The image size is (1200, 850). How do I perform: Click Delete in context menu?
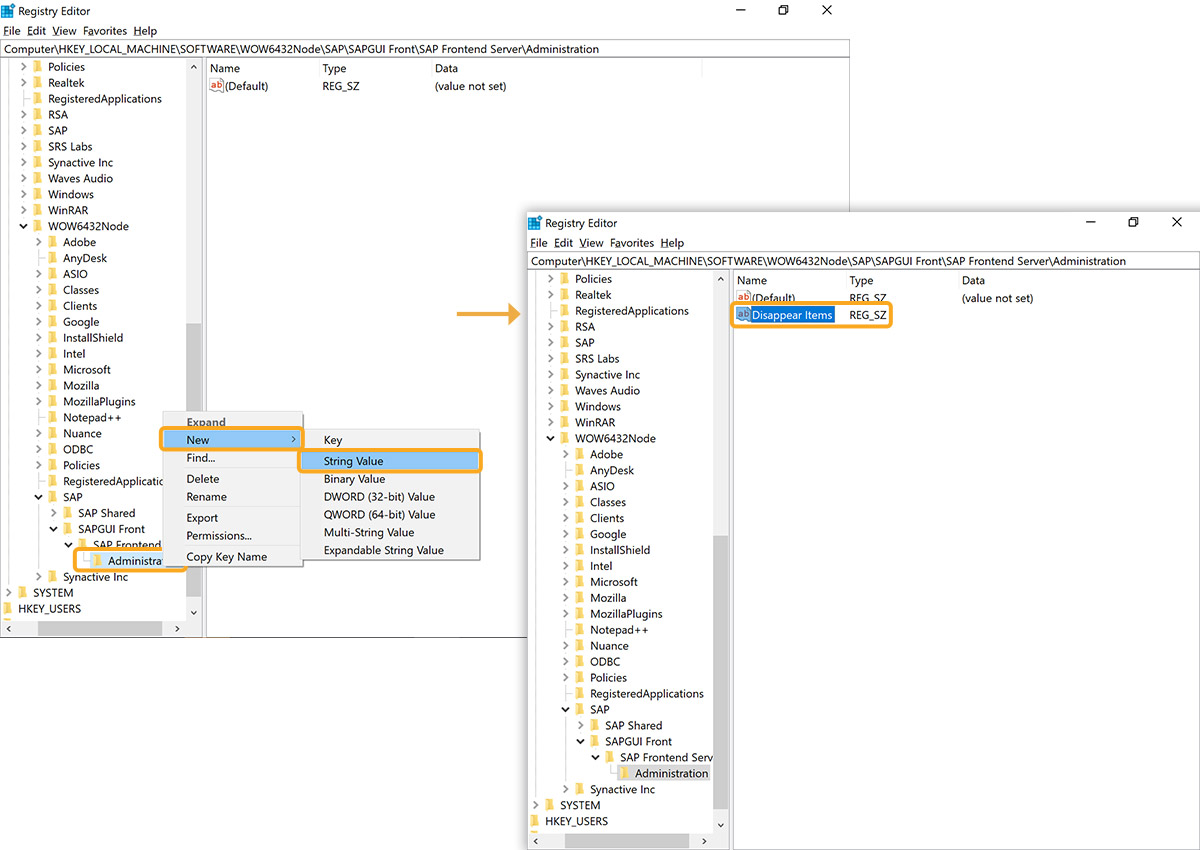coord(232,479)
